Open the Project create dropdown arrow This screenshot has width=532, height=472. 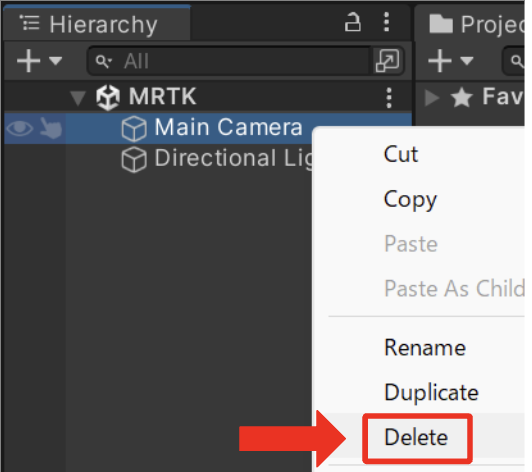467,61
